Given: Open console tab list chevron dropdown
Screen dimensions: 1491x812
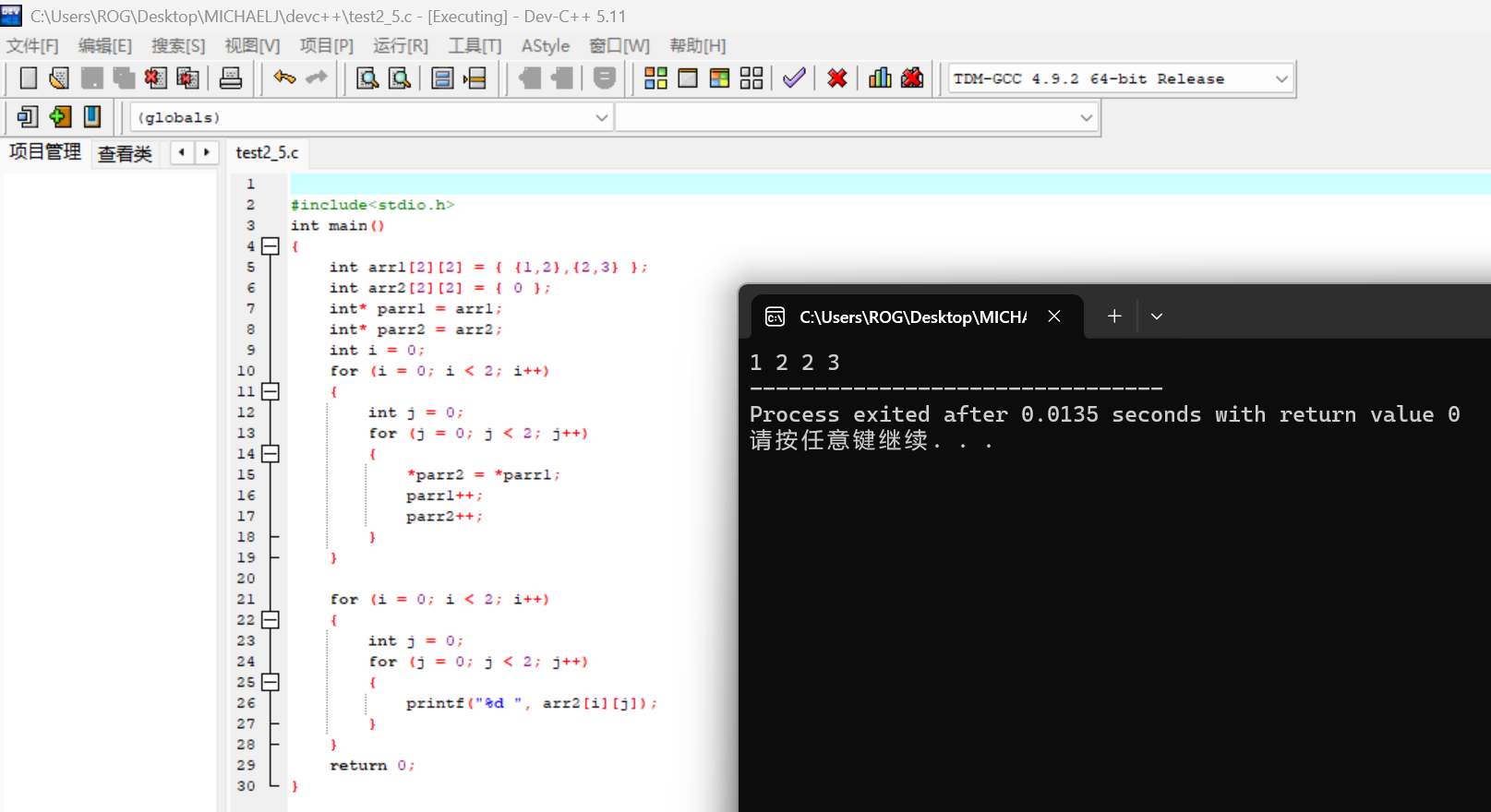Looking at the screenshot, I should (x=1157, y=316).
